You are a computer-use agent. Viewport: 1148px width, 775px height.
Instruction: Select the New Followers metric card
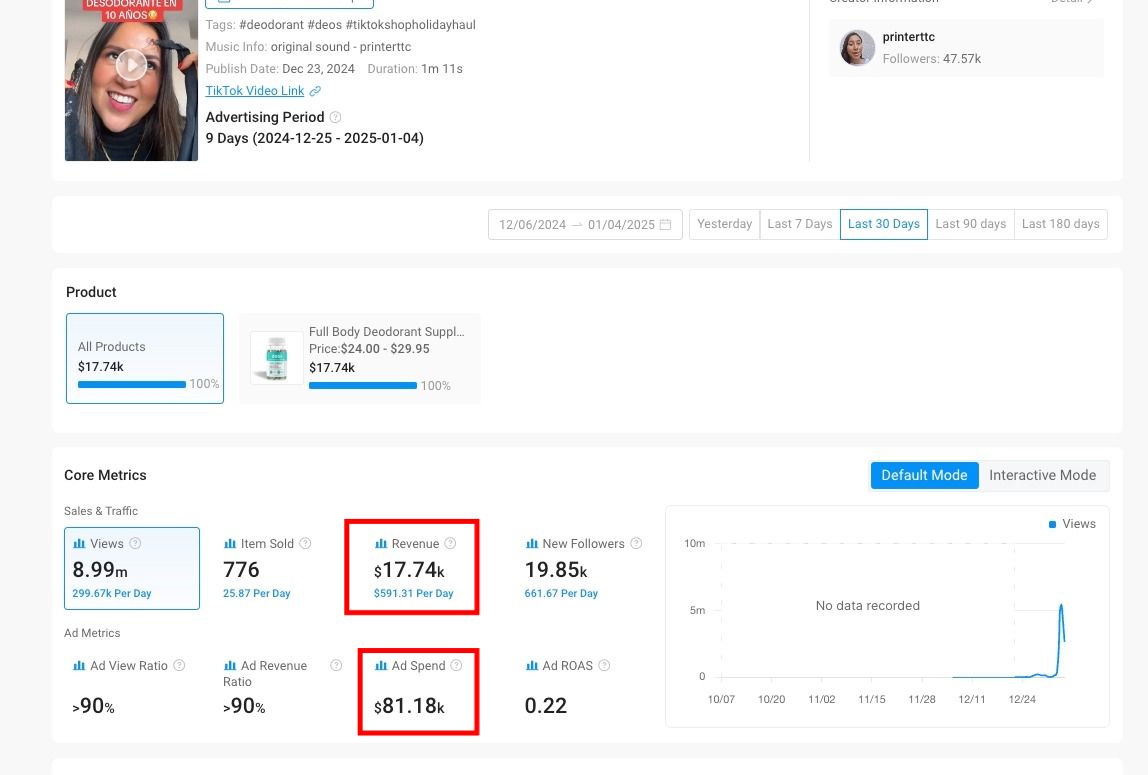[x=584, y=568]
